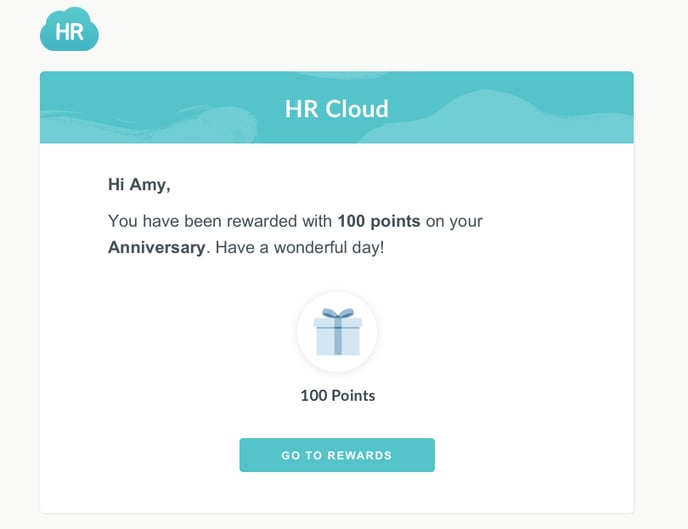688x529 pixels.
Task: Click the HR Cloud banner title
Action: [337, 108]
